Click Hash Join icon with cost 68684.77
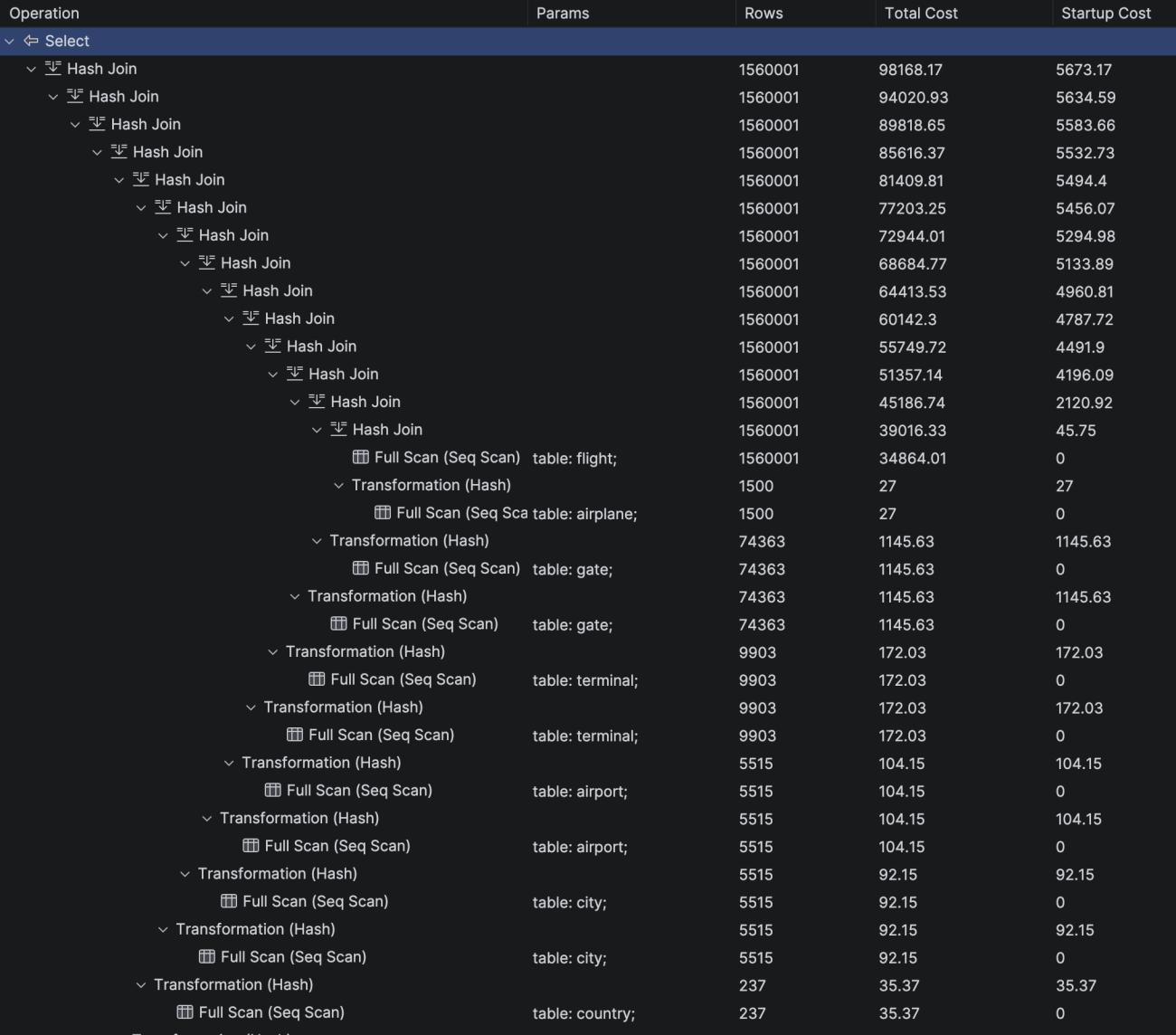This screenshot has height=1035, width=1176. (206, 263)
